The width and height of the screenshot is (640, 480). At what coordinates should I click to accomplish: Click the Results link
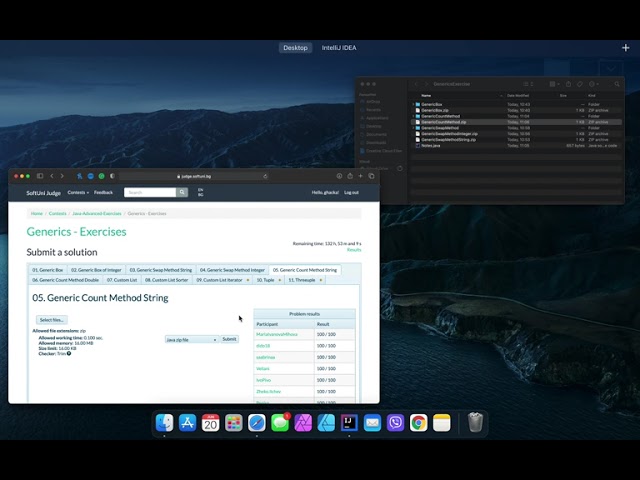click(354, 250)
